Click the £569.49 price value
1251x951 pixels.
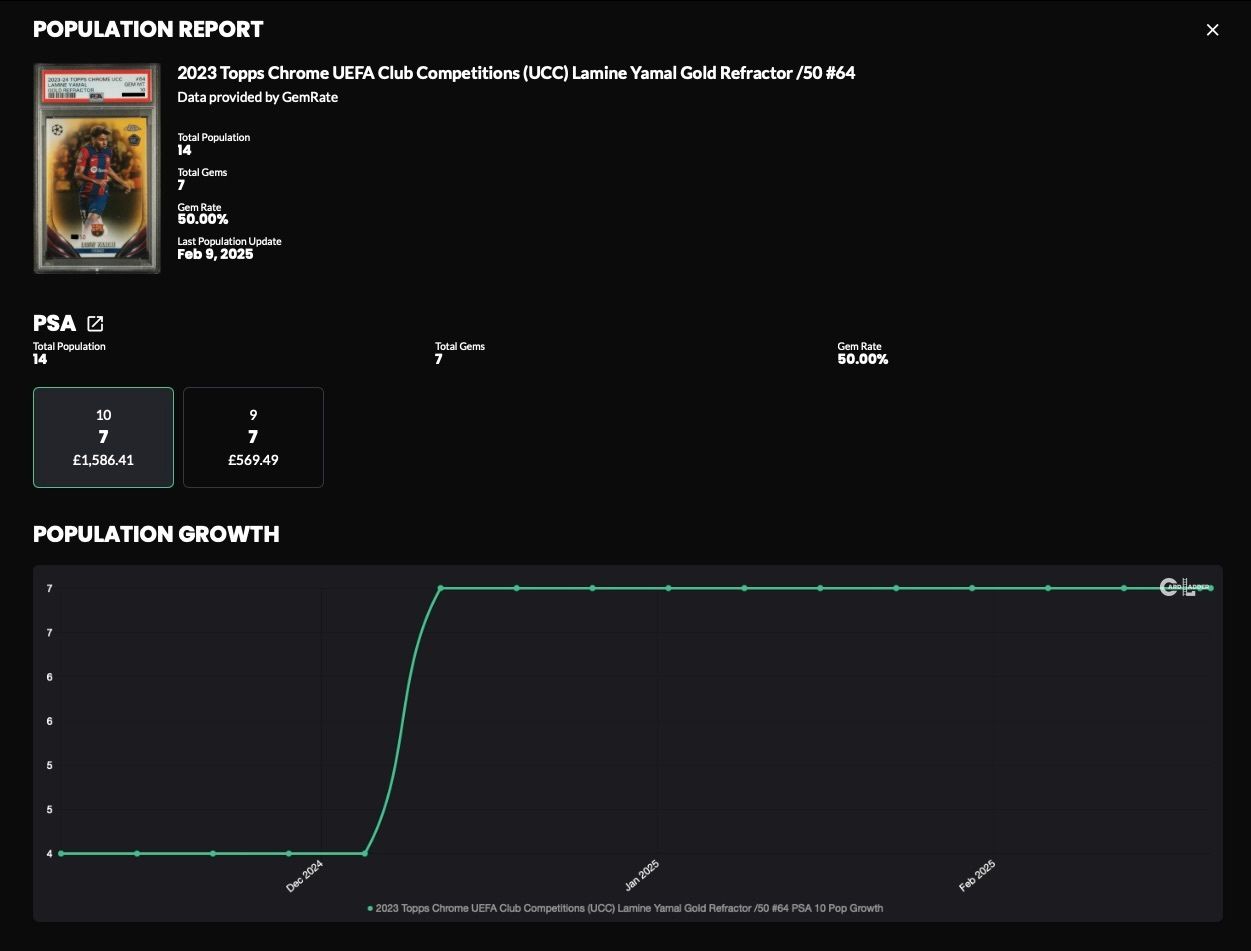(x=253, y=460)
